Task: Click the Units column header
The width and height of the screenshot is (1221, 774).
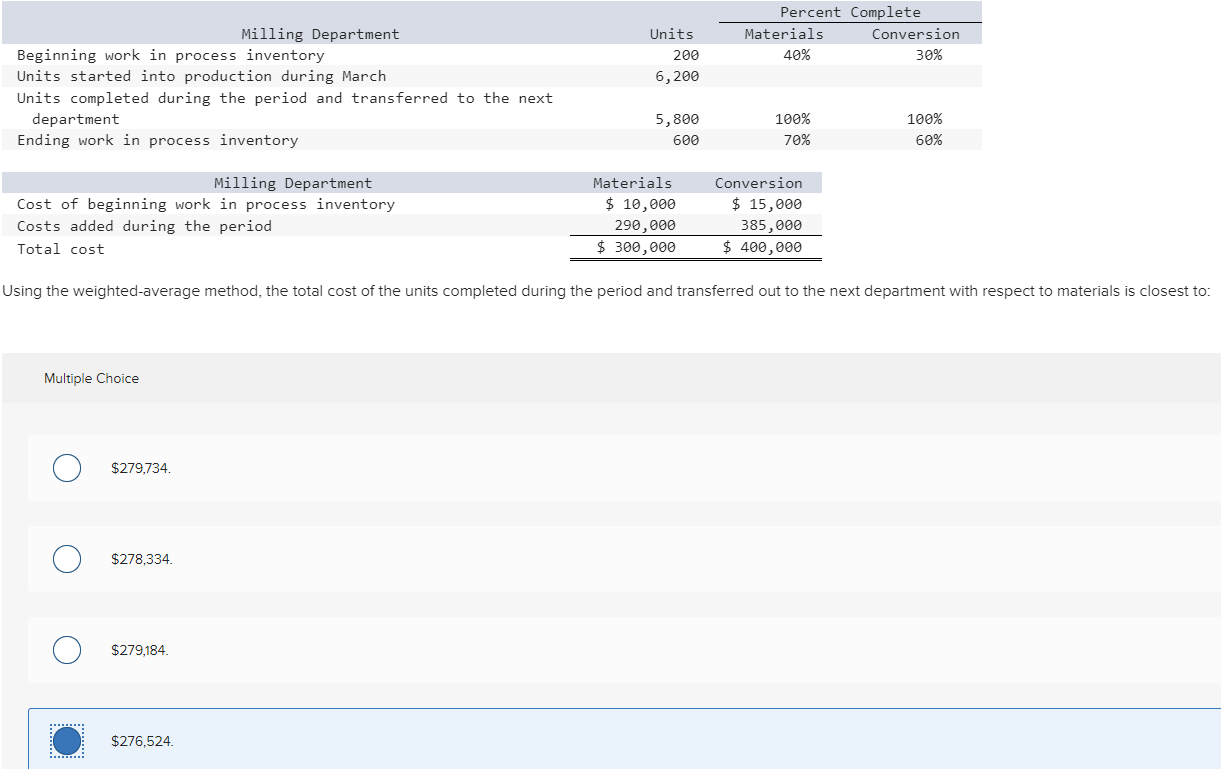Action: tap(671, 33)
